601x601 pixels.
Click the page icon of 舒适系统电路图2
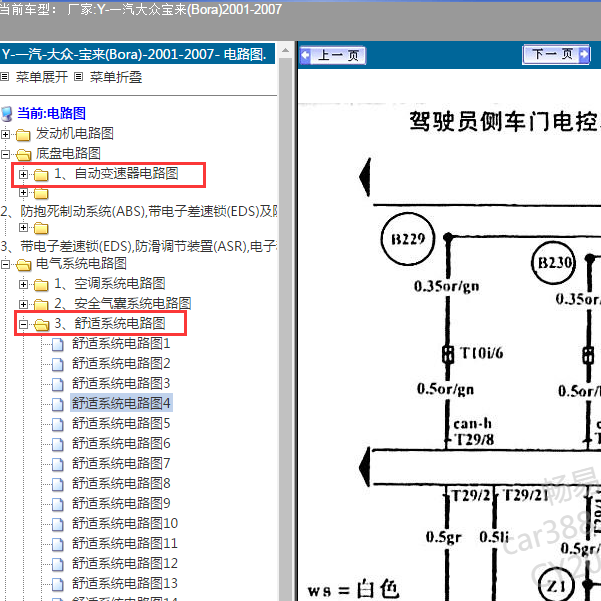tap(58, 364)
